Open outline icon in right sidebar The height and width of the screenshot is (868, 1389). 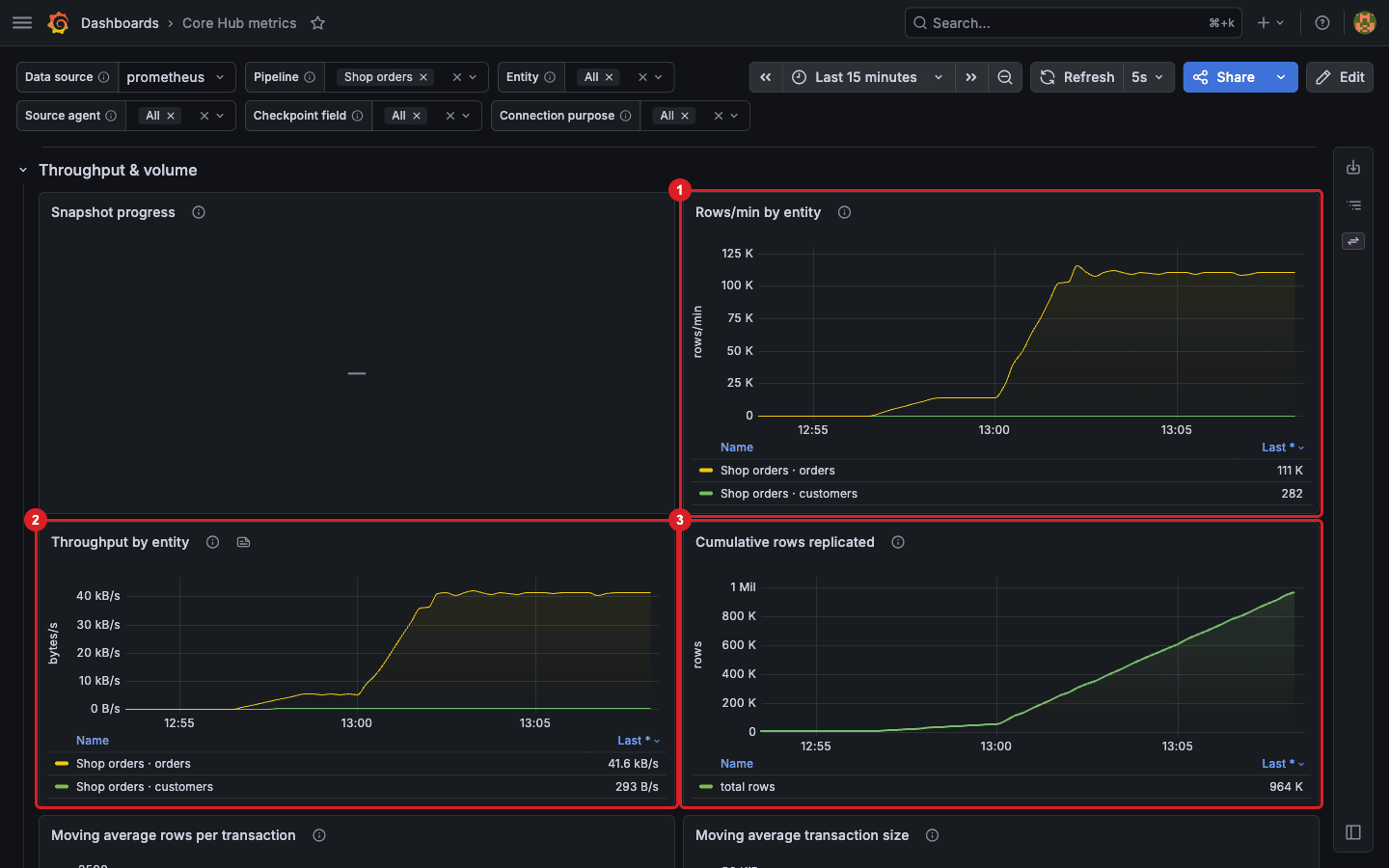pos(1353,205)
